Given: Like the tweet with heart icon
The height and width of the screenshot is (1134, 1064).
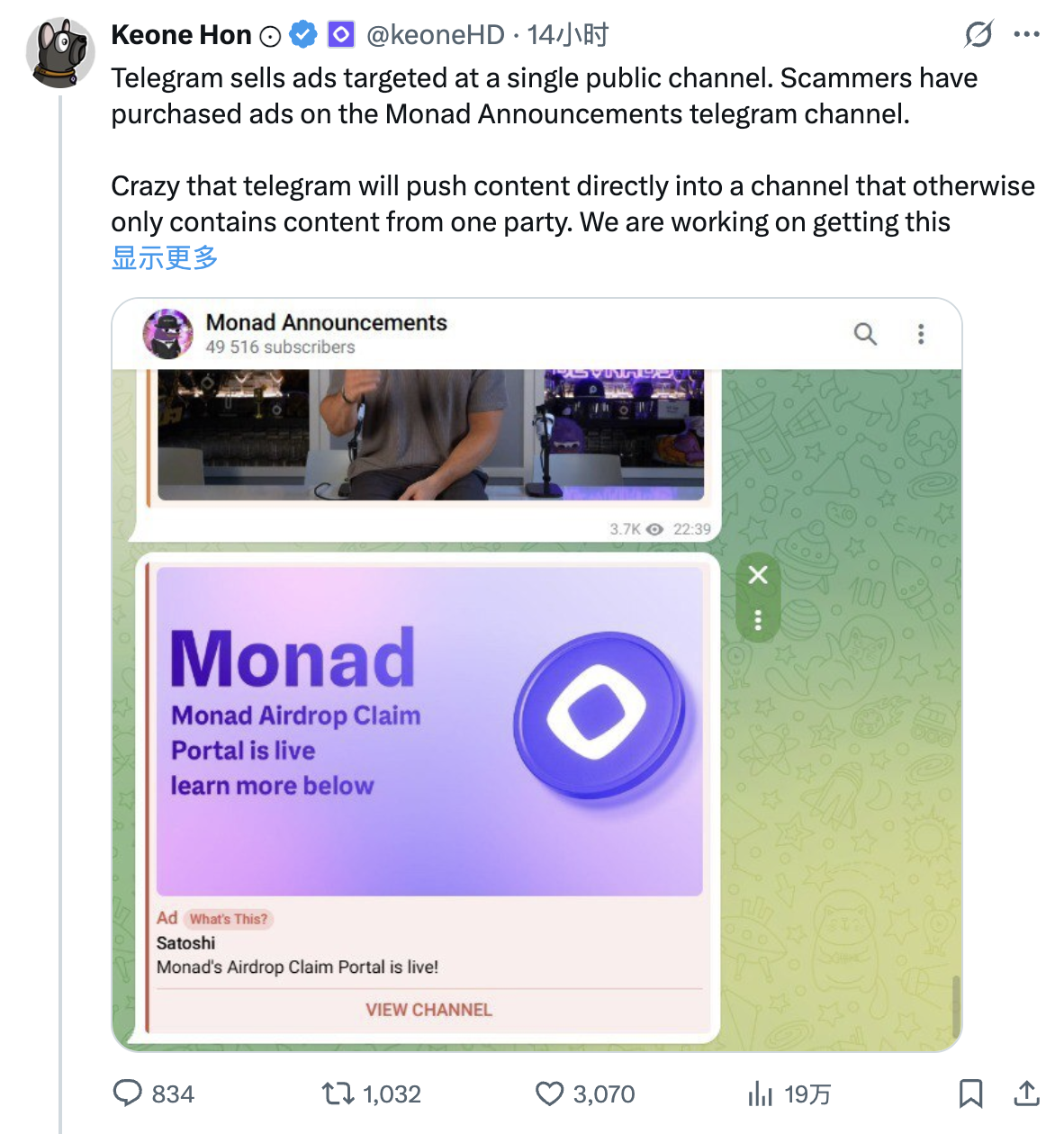Looking at the screenshot, I should click(x=549, y=1093).
